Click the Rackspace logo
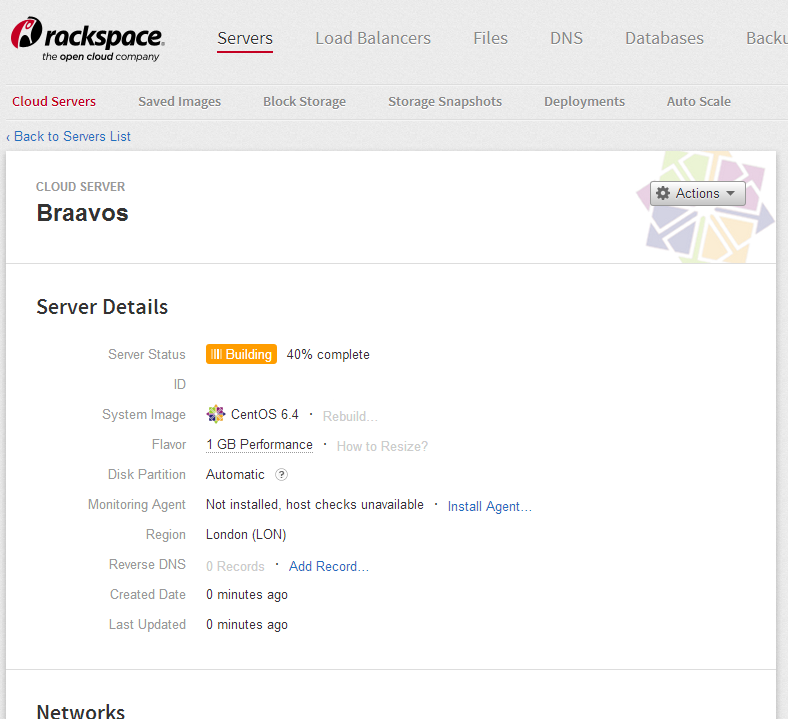The height and width of the screenshot is (719, 788). (x=88, y=39)
